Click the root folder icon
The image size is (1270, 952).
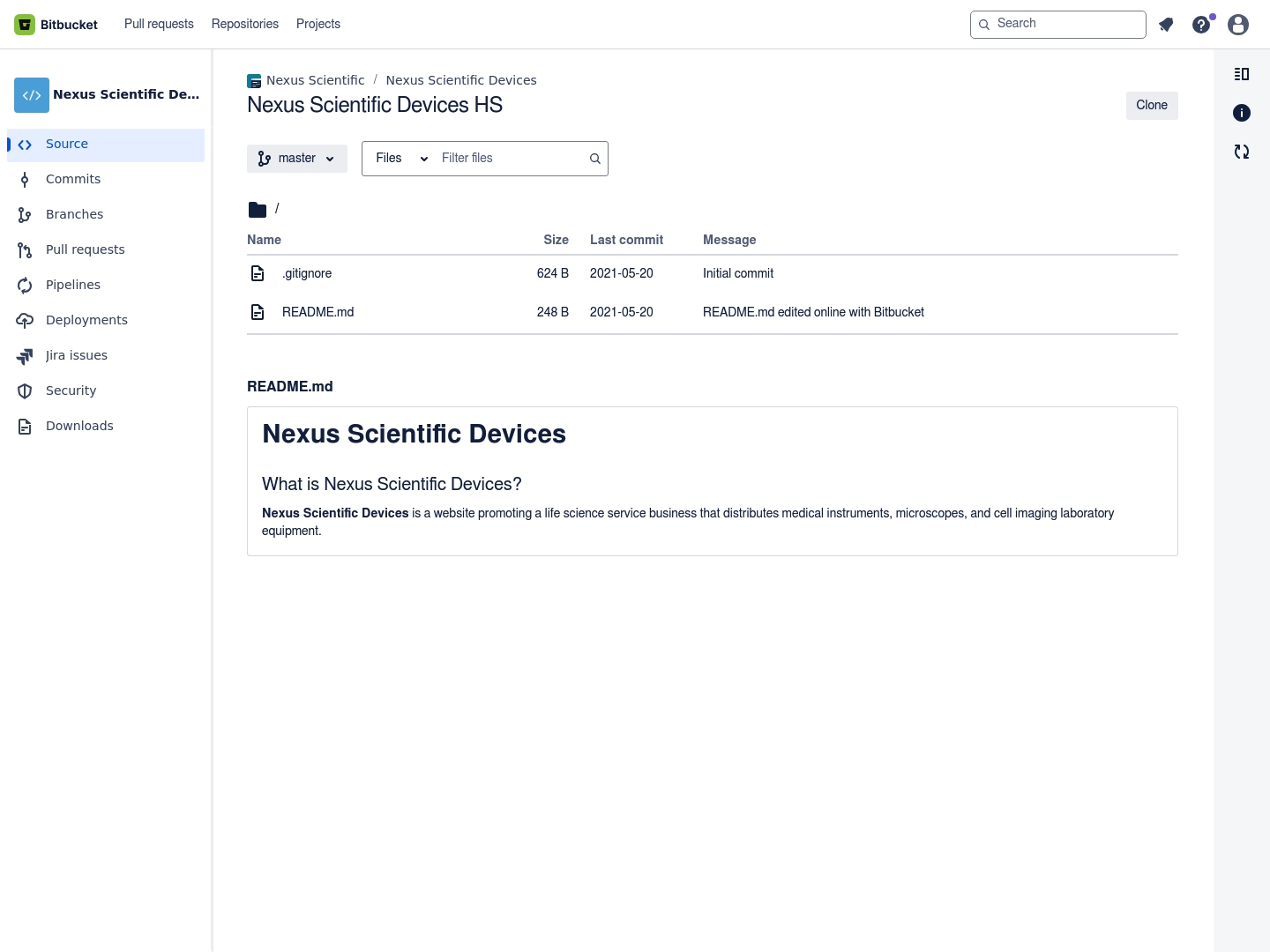258,210
